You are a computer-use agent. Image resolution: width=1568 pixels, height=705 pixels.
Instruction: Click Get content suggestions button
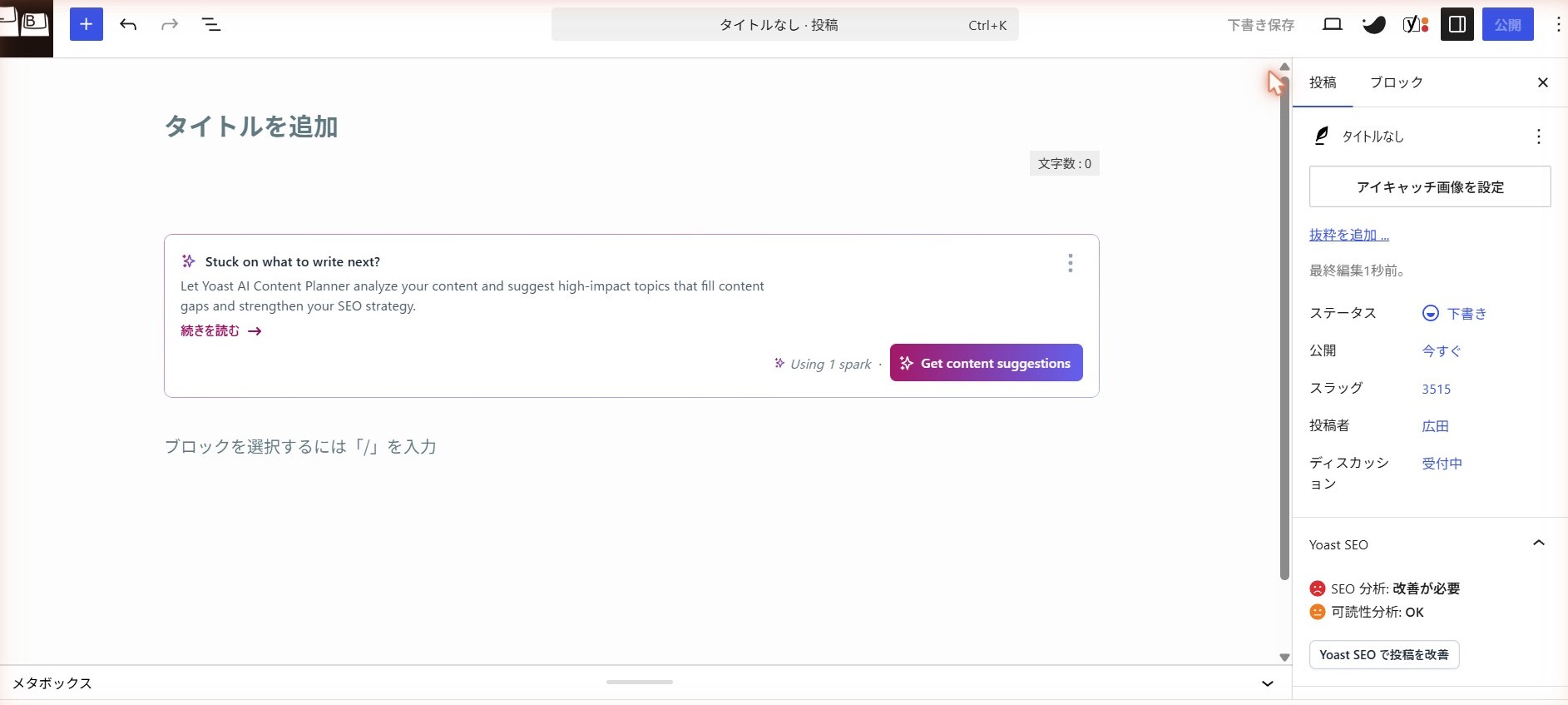pos(987,363)
